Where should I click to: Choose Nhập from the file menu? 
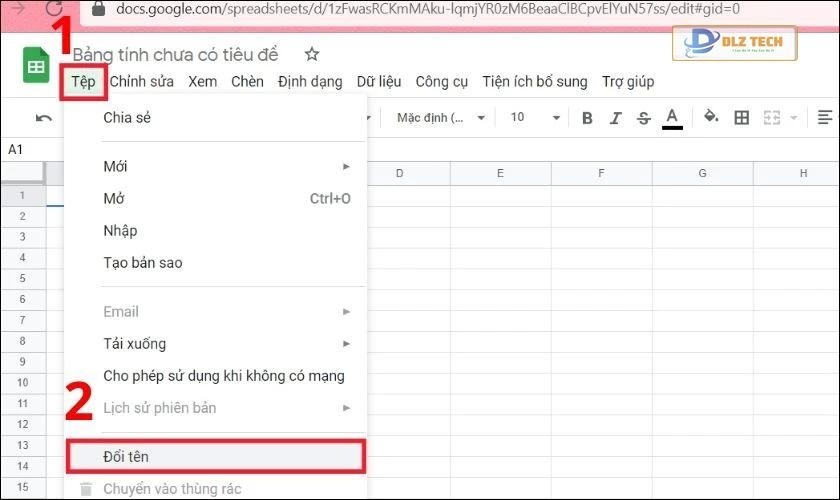215,231
